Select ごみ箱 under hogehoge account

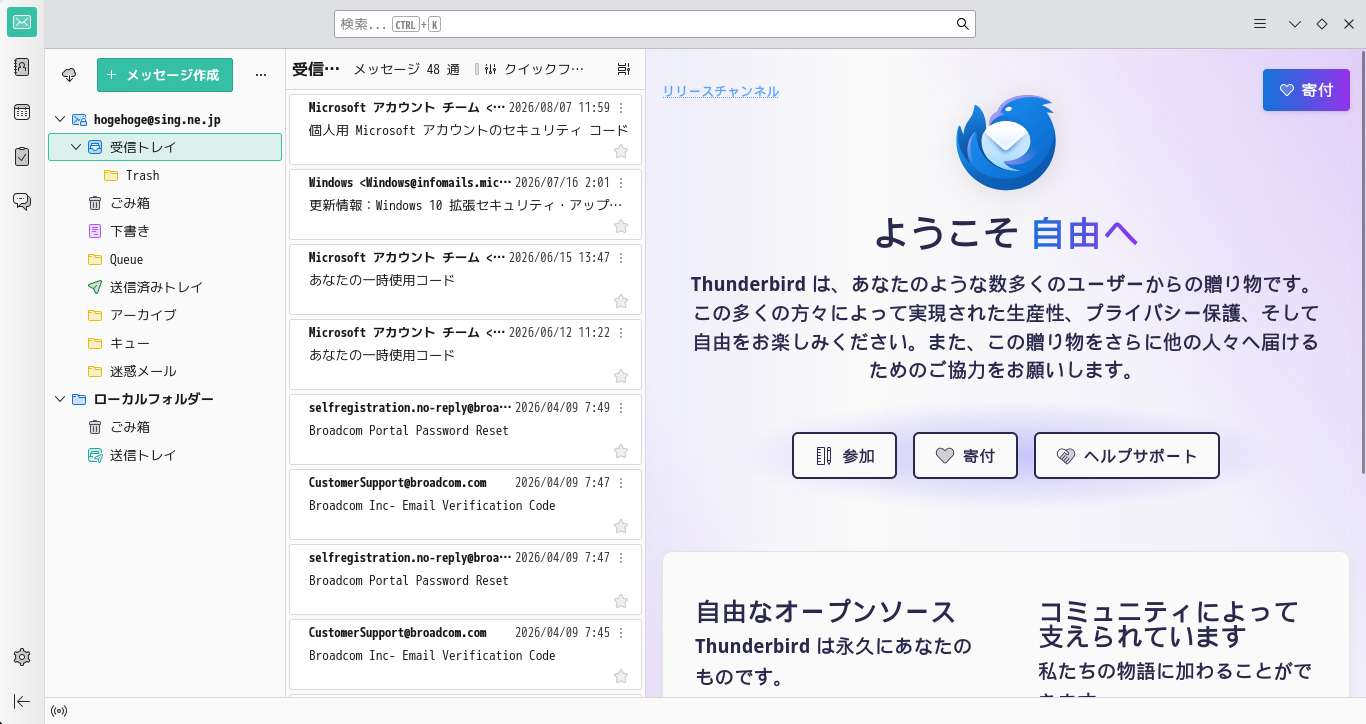click(x=165, y=203)
